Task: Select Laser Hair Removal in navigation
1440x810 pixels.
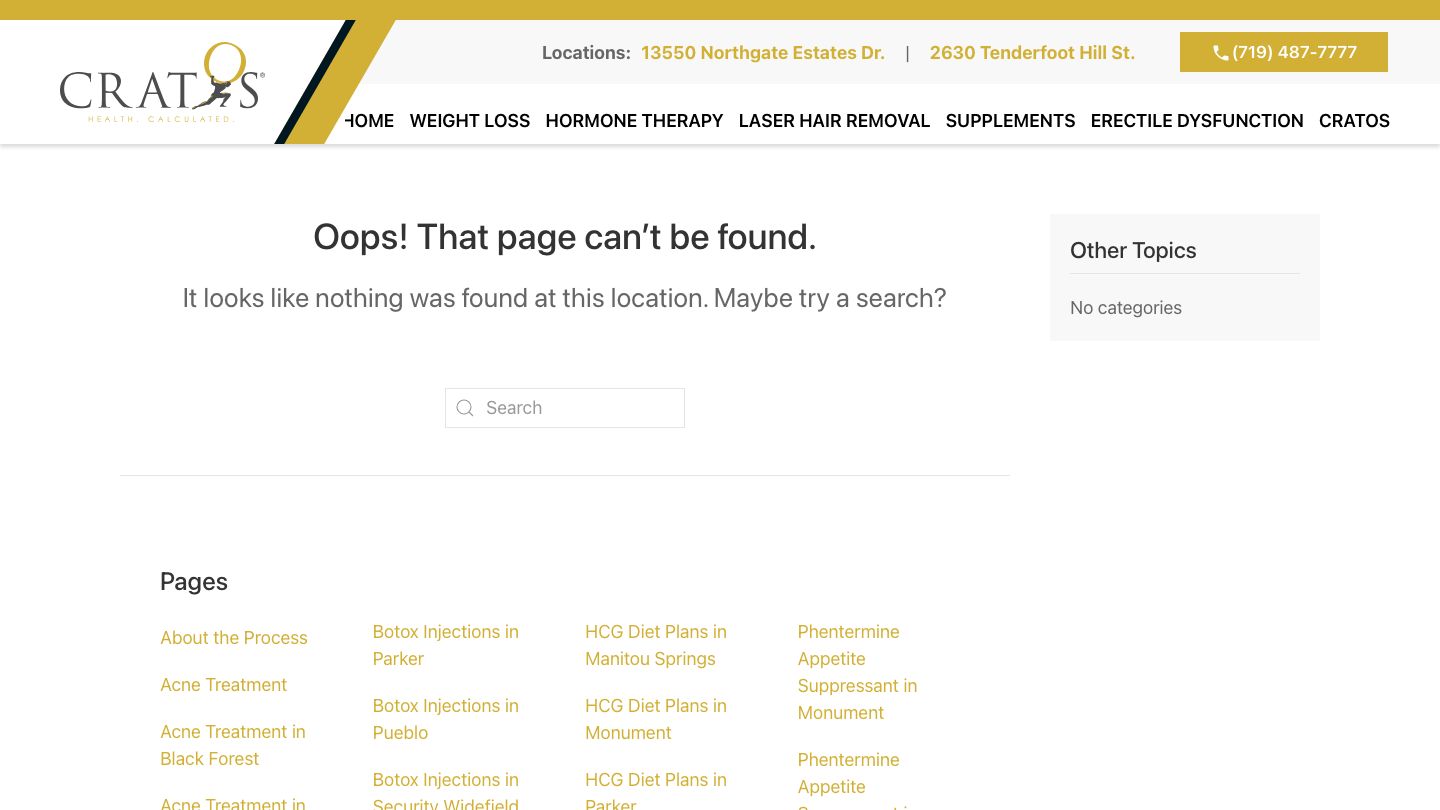Action: click(834, 121)
